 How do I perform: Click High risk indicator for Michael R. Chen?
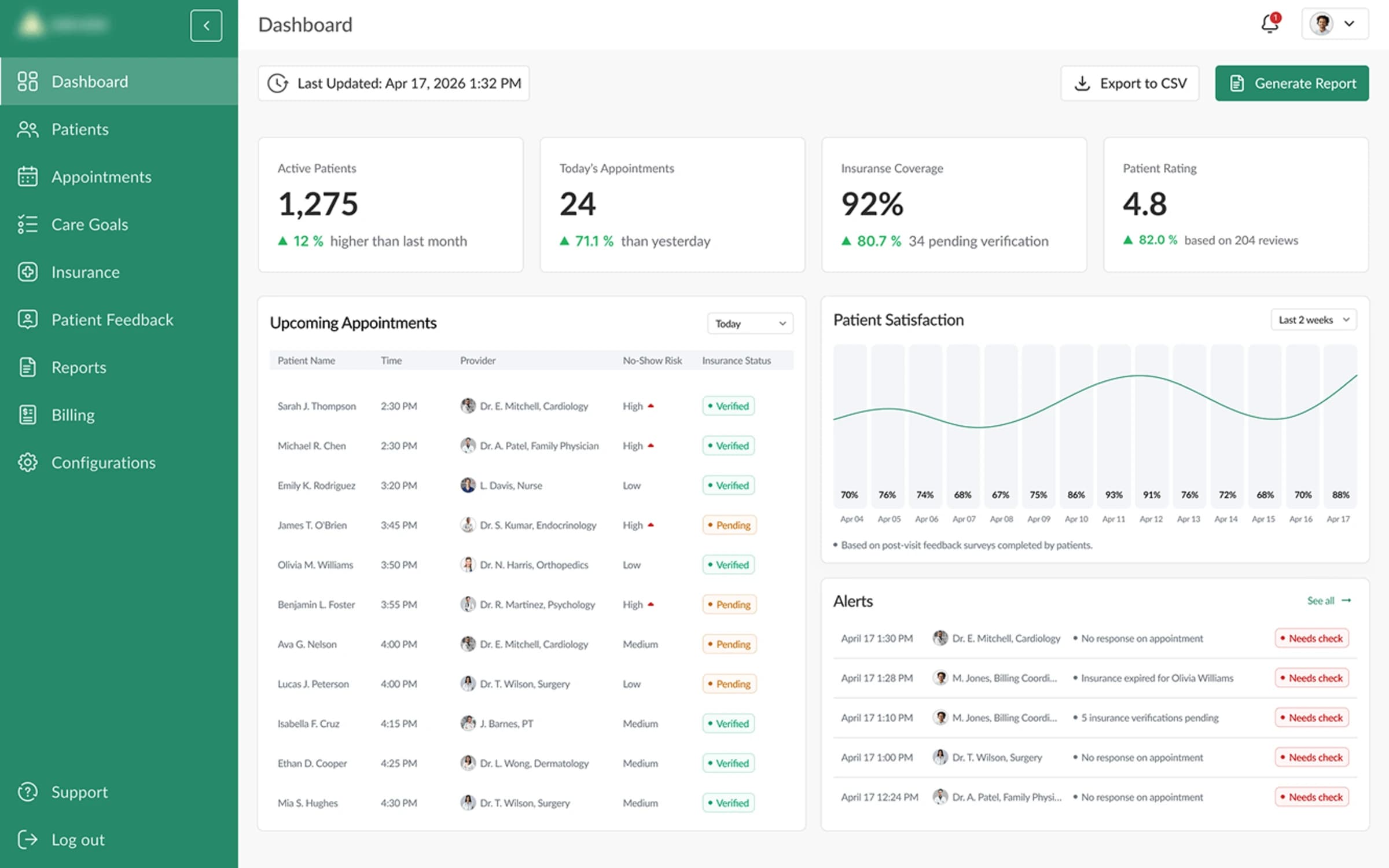point(638,446)
